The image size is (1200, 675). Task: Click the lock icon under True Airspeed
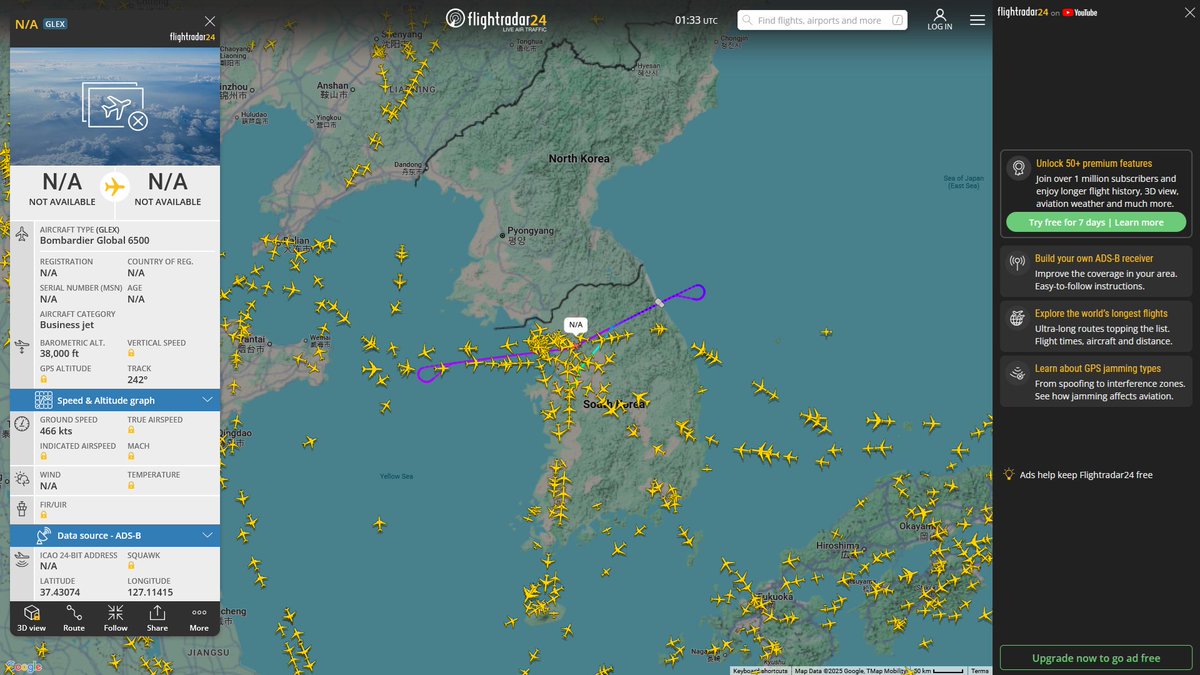[x=131, y=431]
